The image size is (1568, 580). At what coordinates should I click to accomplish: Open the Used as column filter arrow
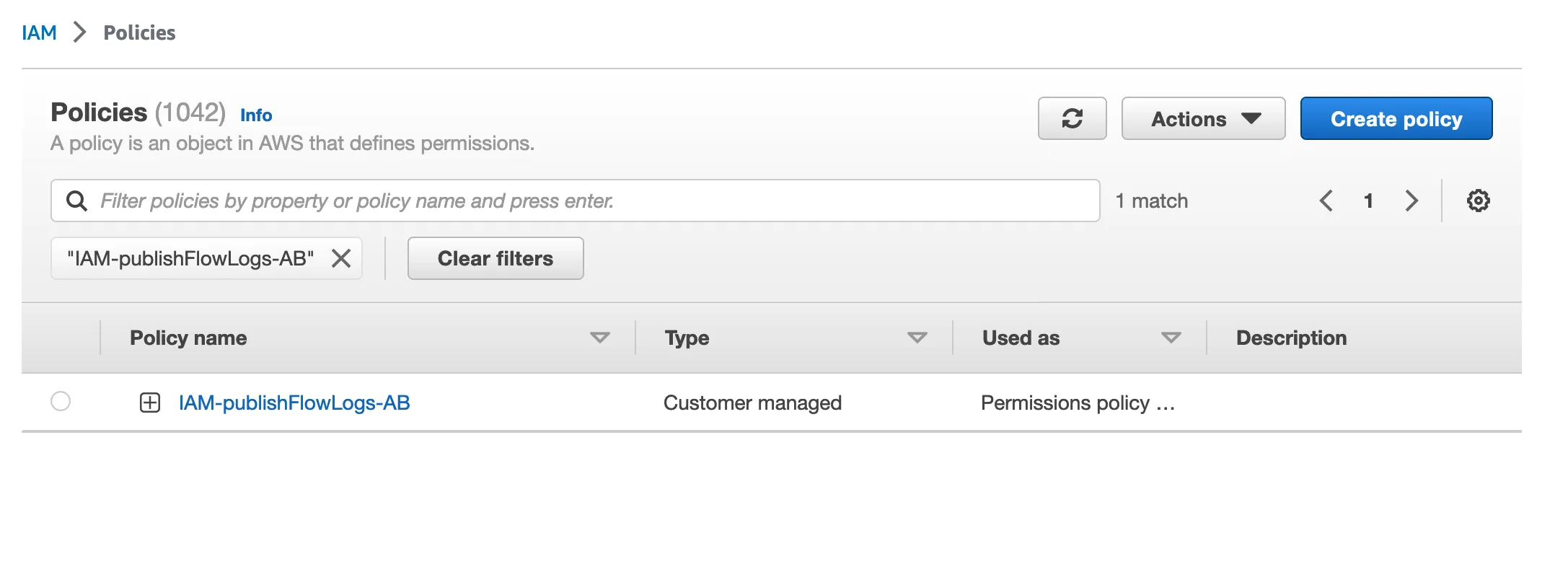tap(1171, 338)
